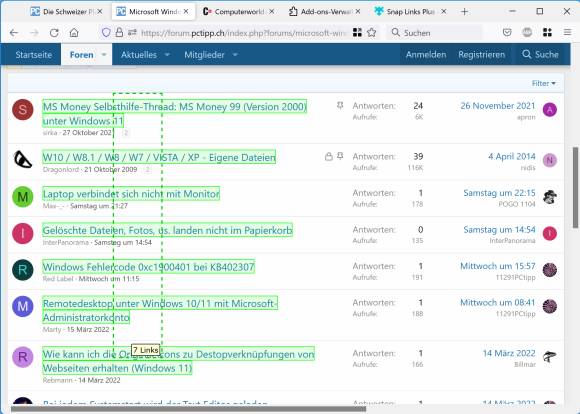Close the Computerworld tab
580x414 pixels.
(272, 12)
